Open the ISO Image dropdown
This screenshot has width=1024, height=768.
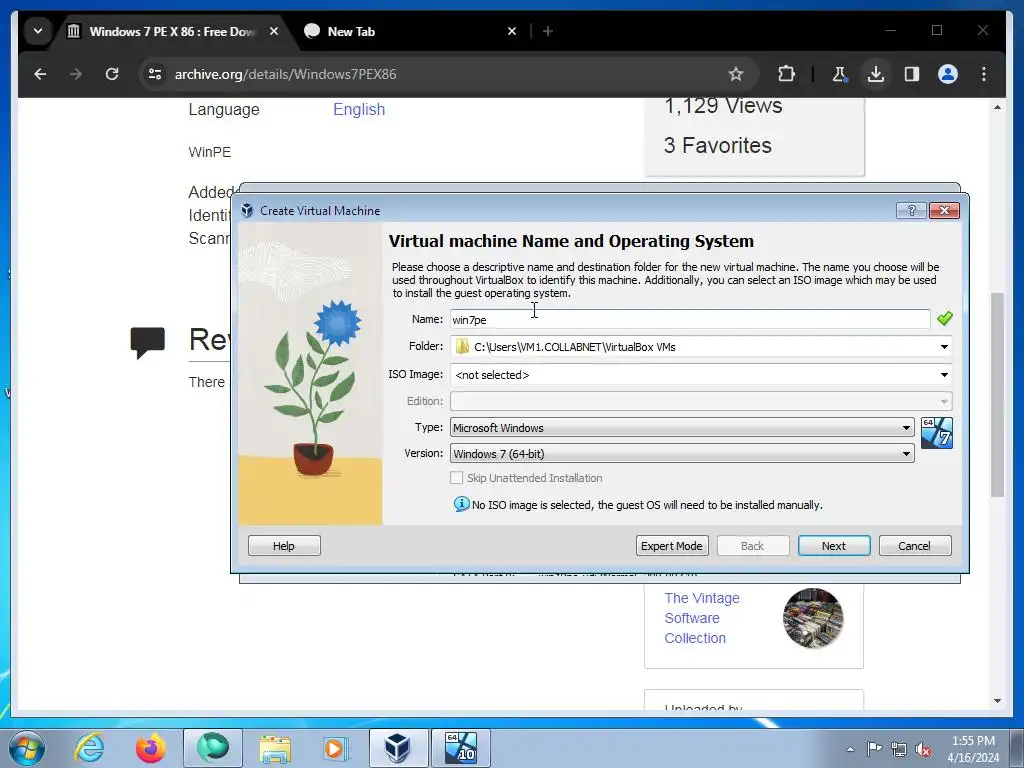(x=944, y=375)
